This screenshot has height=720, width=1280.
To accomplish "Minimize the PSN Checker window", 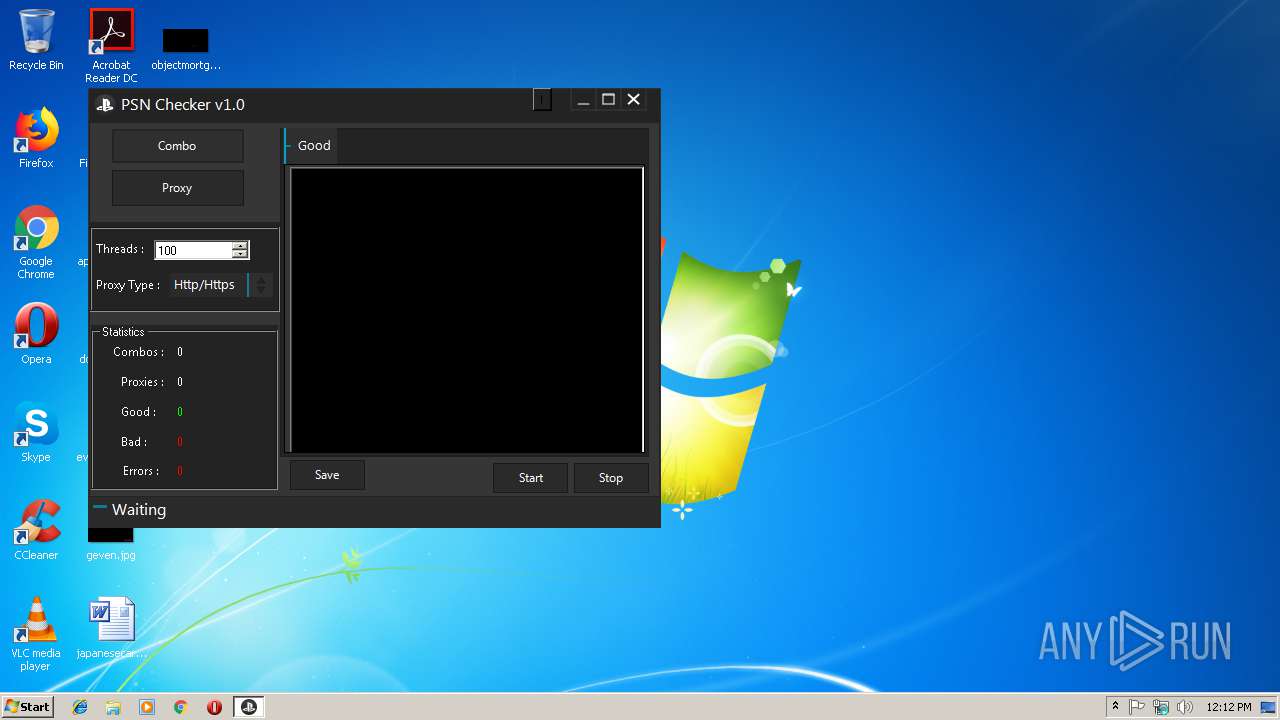I will (x=583, y=100).
